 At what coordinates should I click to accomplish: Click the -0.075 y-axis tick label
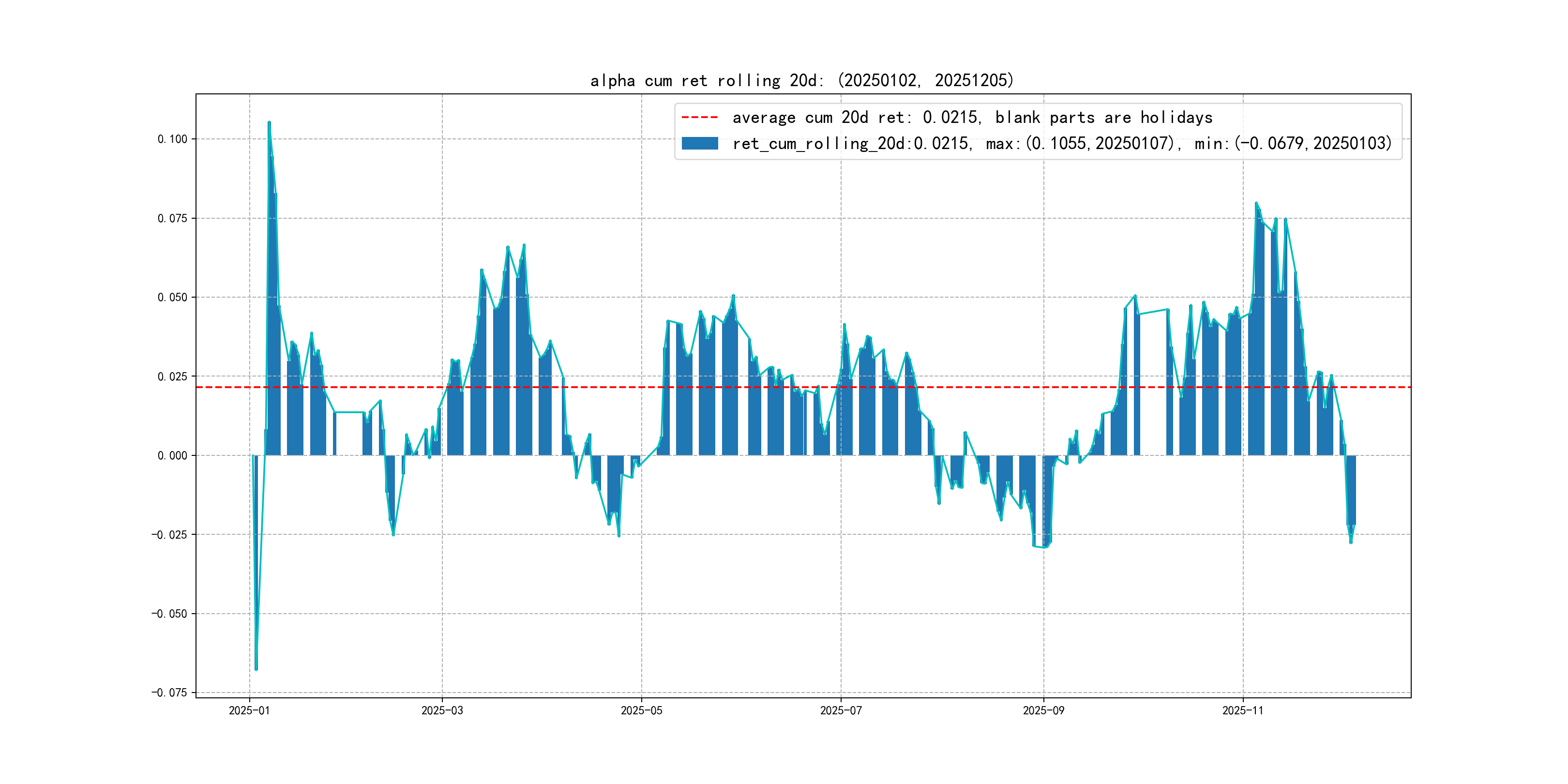169,693
